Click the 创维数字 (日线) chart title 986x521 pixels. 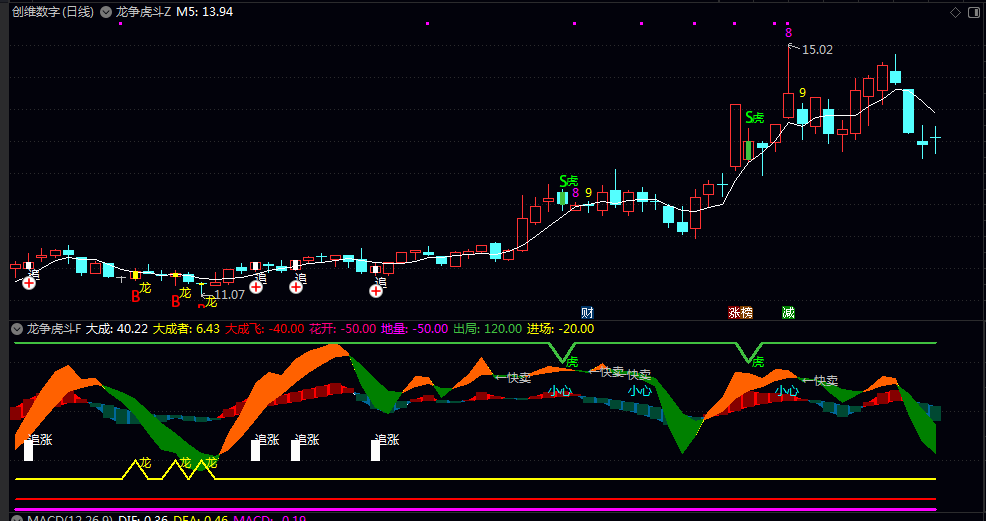(x=53, y=12)
